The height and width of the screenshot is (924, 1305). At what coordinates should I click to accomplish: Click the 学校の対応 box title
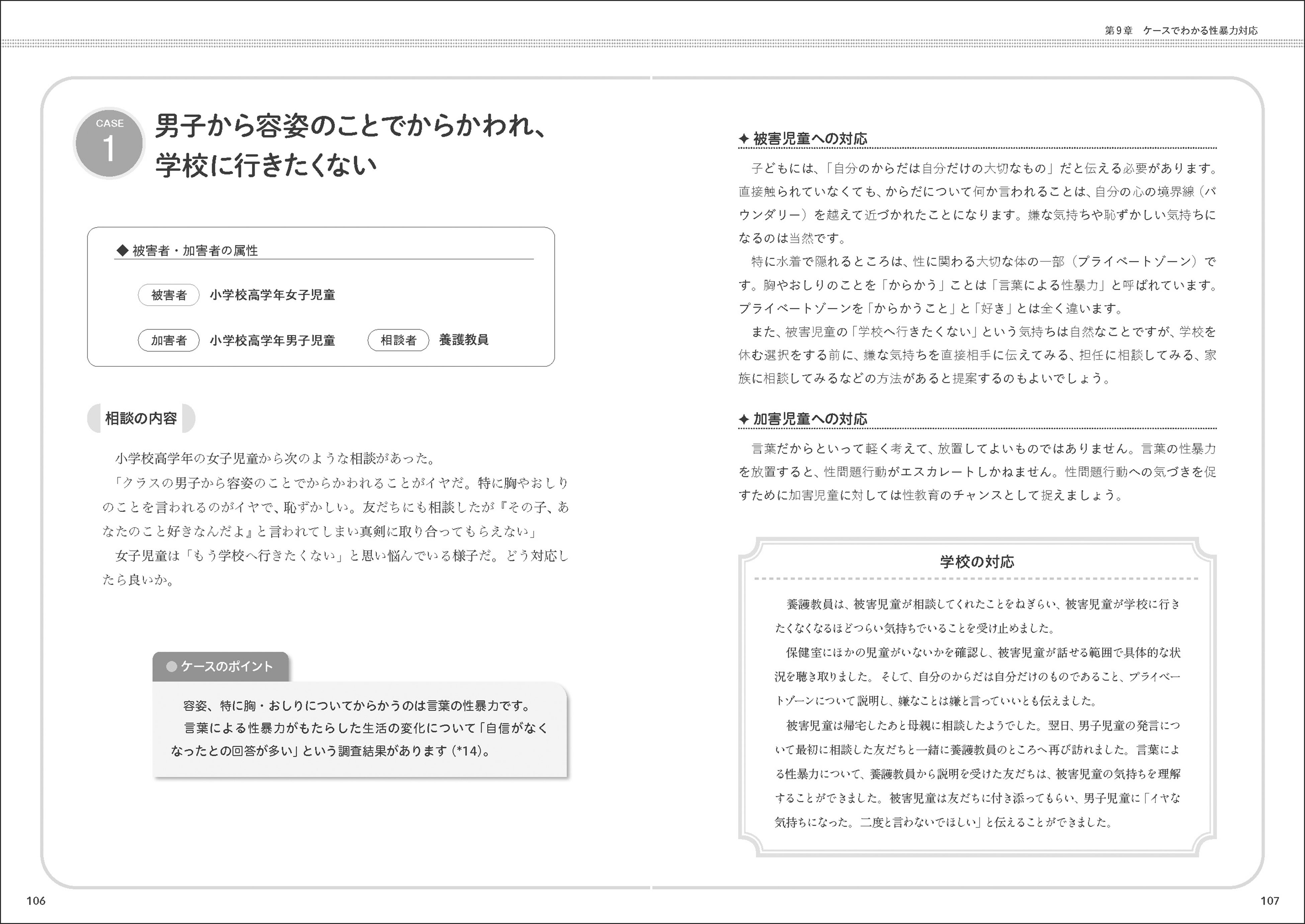[x=977, y=562]
